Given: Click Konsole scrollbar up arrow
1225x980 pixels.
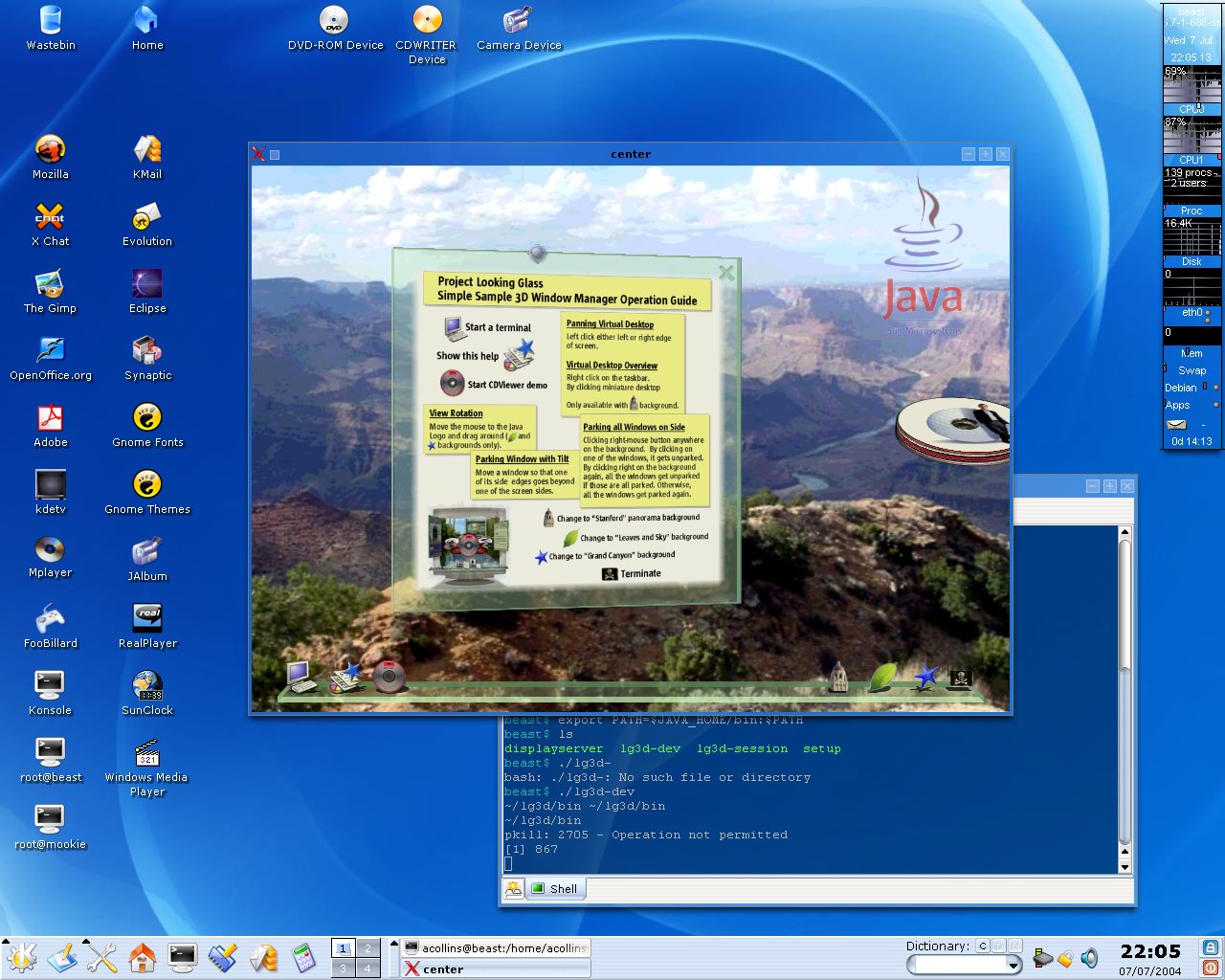Looking at the screenshot, I should 1125,532.
